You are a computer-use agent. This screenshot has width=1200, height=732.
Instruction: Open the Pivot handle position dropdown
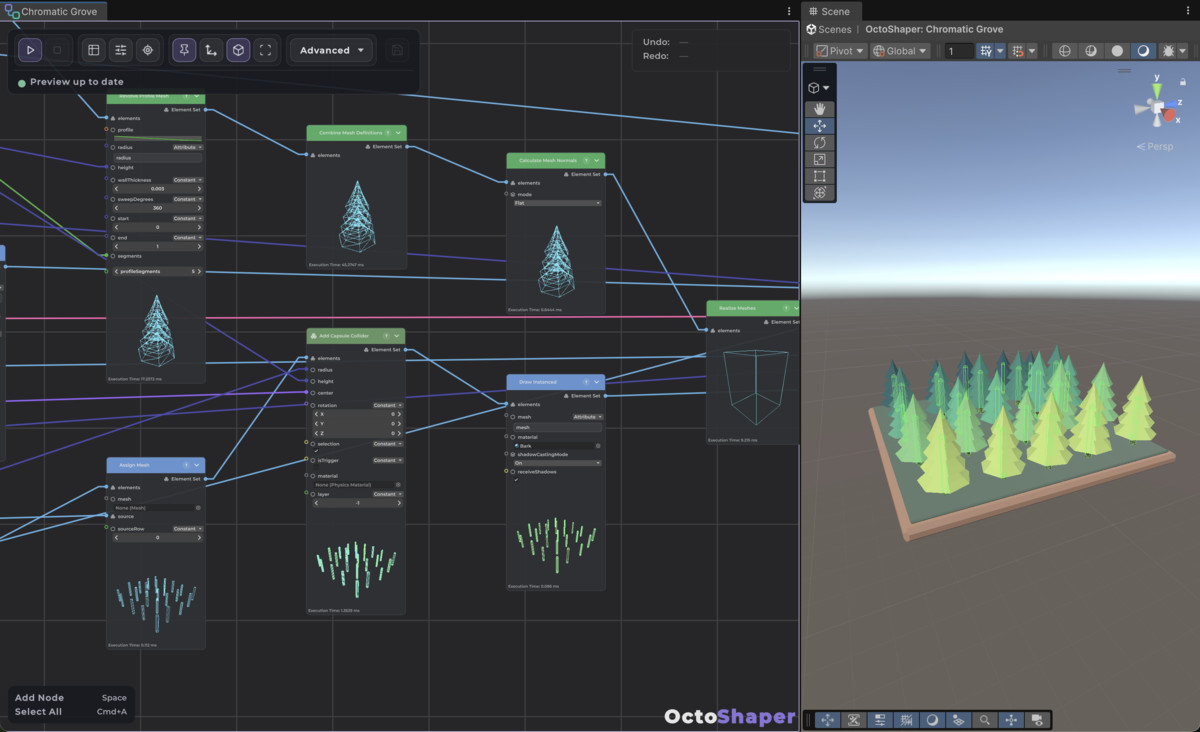click(840, 51)
